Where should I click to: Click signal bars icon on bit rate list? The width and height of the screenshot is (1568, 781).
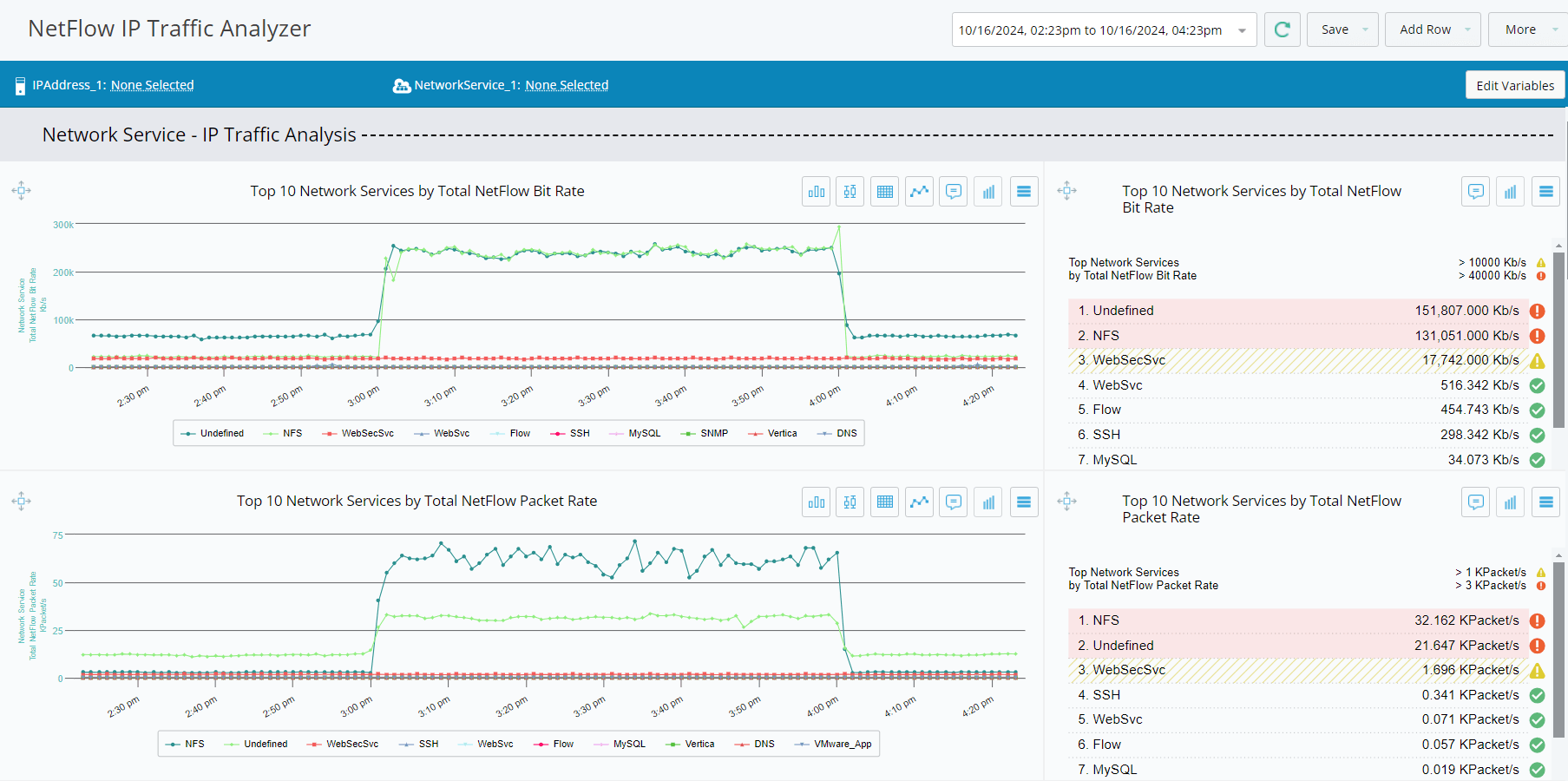(1511, 192)
